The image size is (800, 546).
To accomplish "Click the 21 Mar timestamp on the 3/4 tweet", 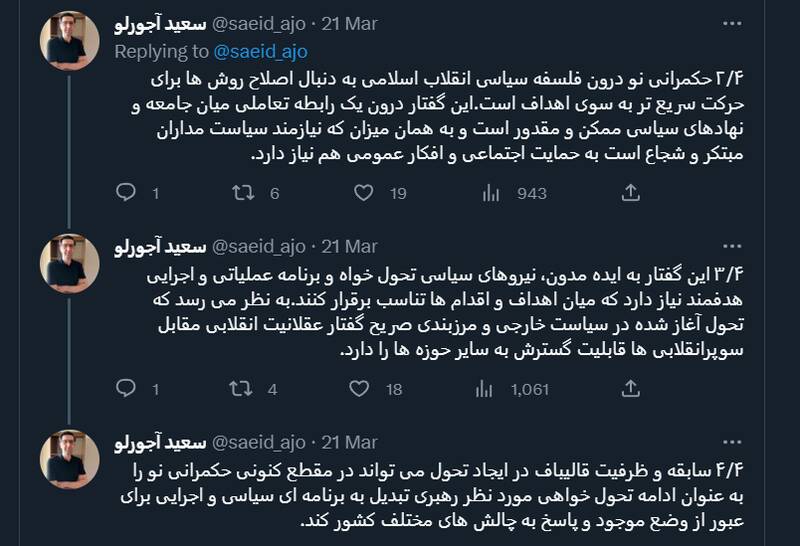I will [x=351, y=245].
